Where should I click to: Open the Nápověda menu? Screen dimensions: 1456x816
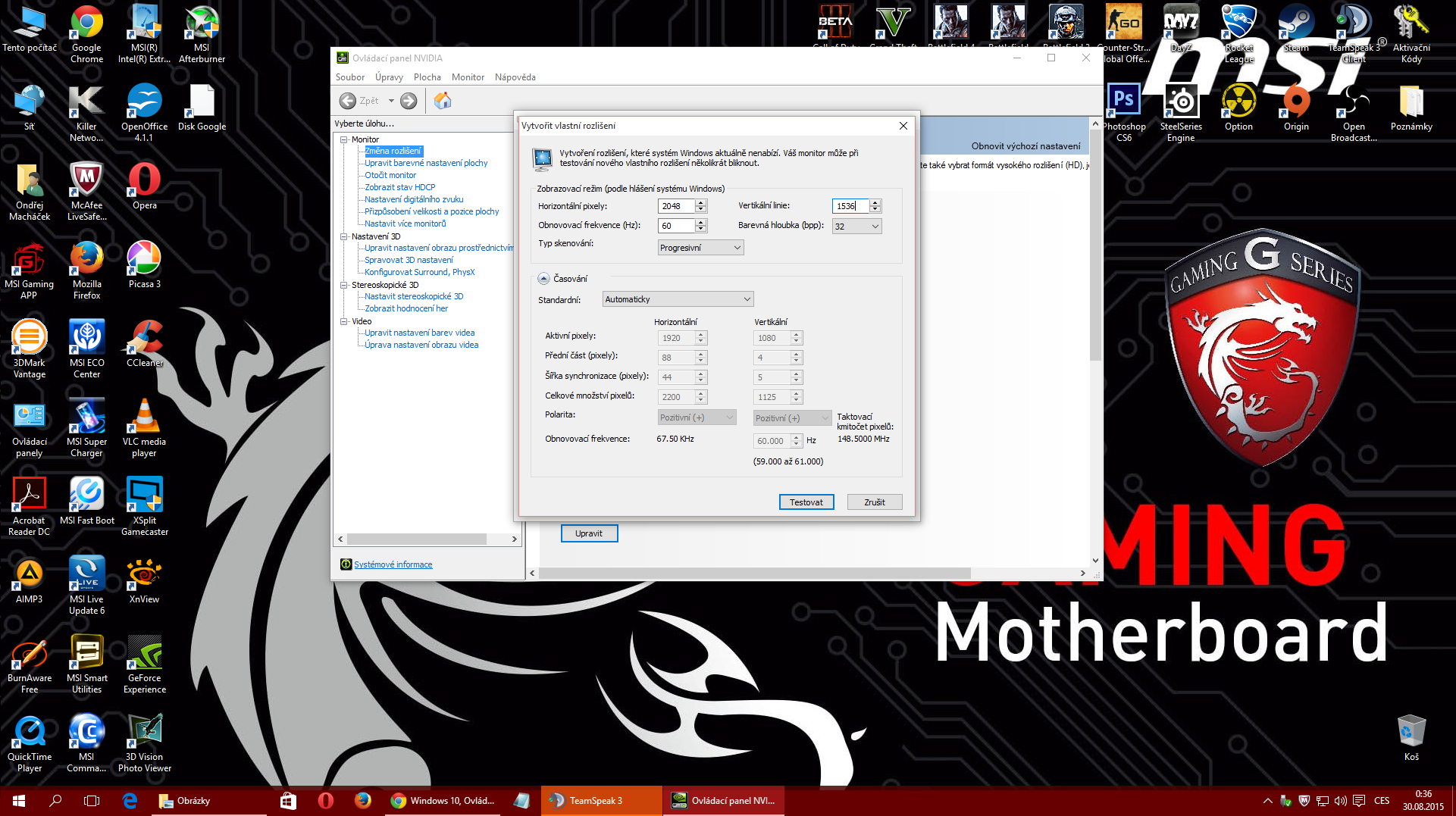[515, 77]
